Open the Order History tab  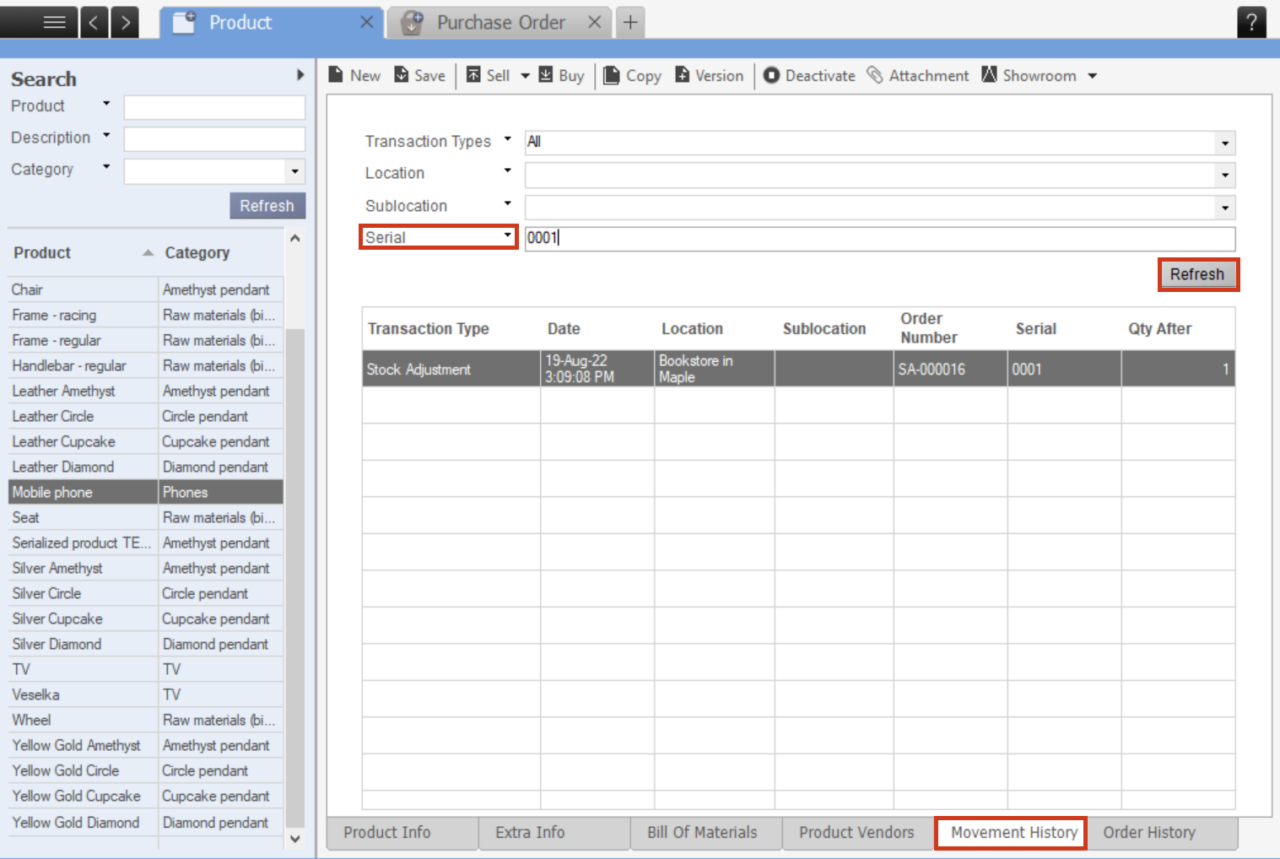tap(1150, 832)
